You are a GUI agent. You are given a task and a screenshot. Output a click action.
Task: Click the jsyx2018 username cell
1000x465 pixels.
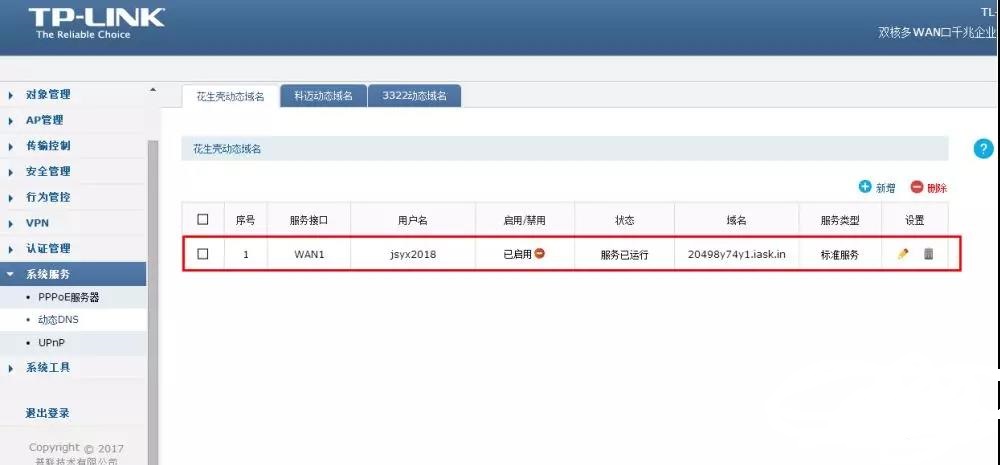point(413,254)
